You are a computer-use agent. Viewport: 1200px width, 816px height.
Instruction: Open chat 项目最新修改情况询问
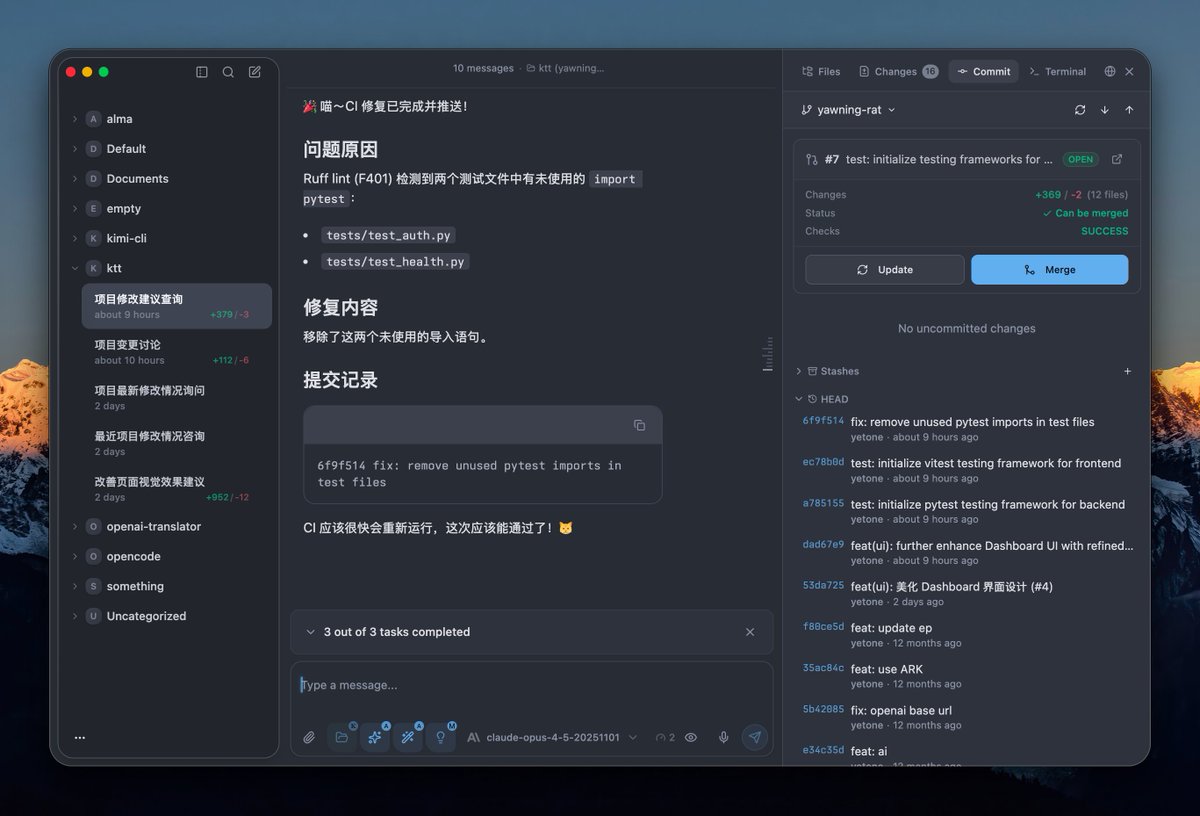pyautogui.click(x=177, y=397)
